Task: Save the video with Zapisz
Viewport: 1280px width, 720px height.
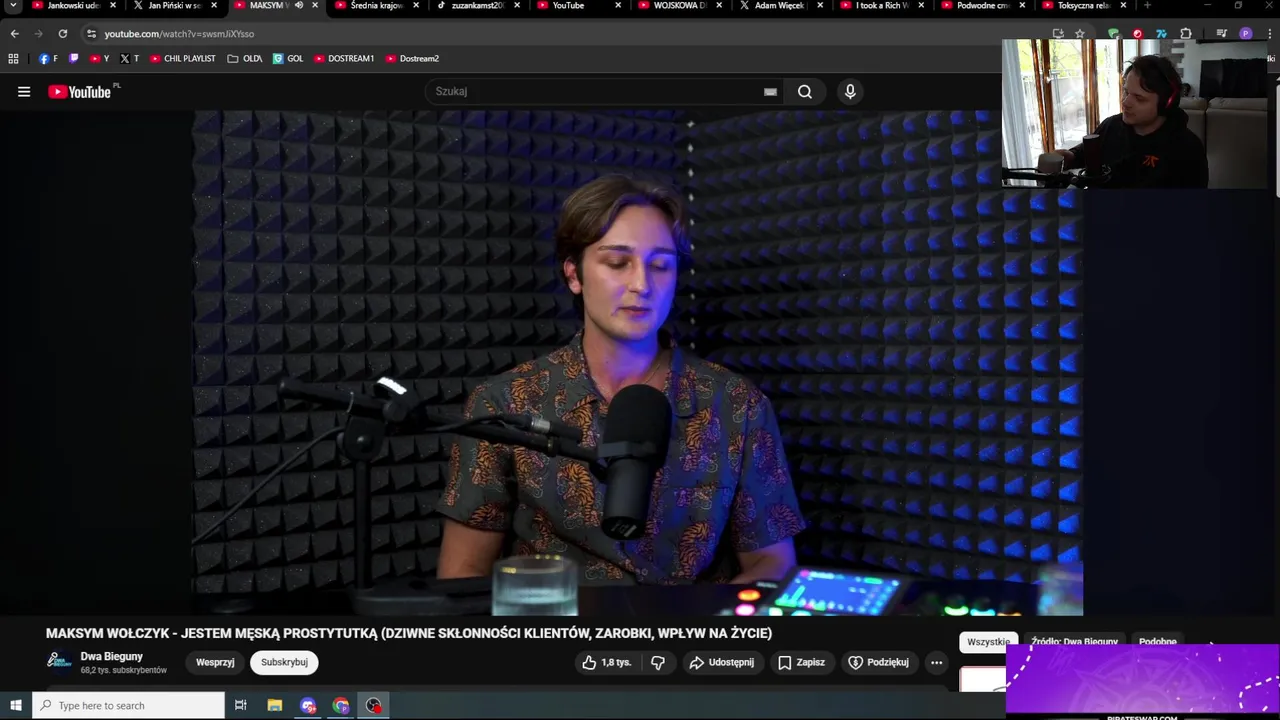Action: pos(801,662)
